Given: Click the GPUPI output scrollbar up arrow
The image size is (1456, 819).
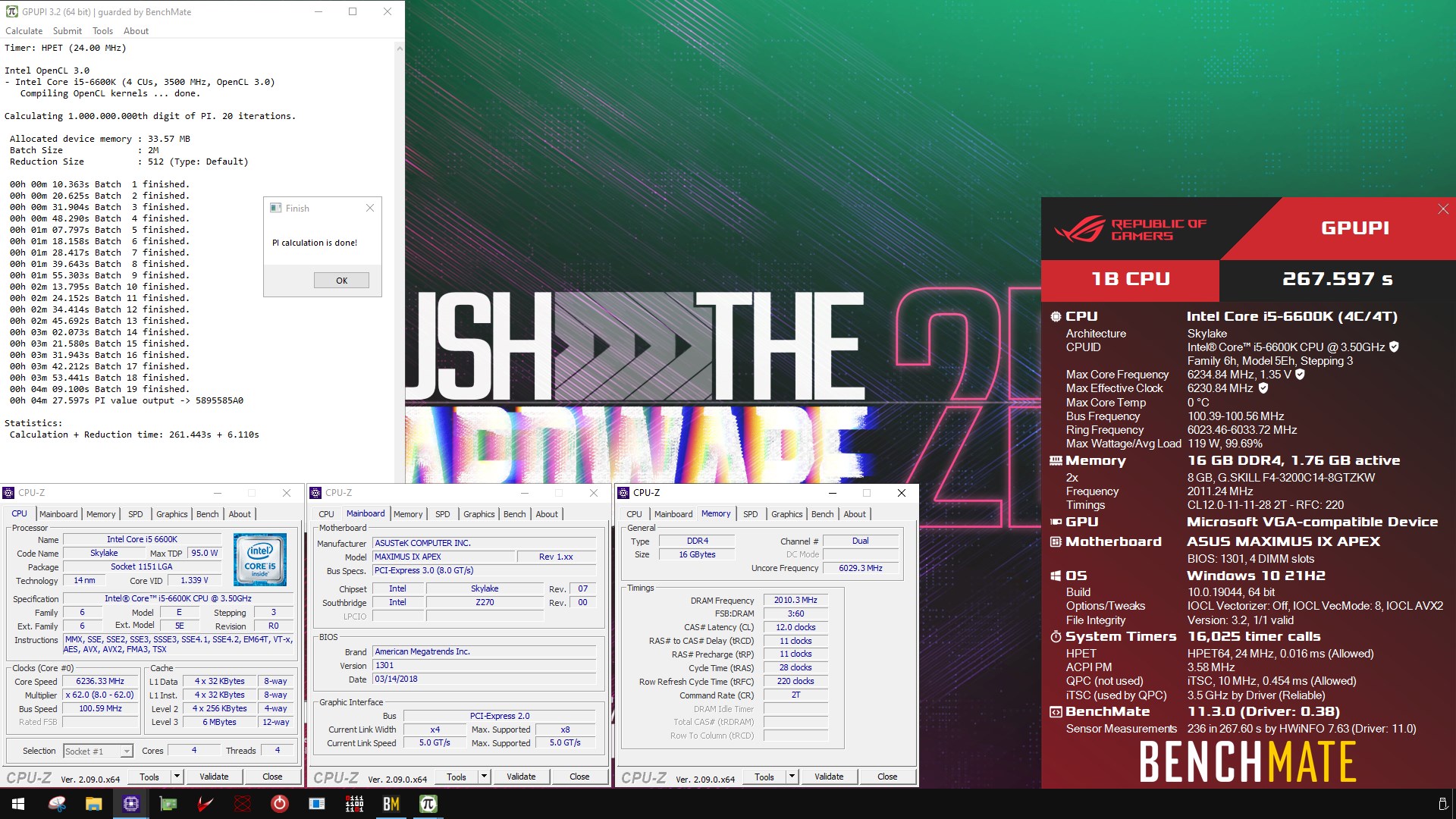Looking at the screenshot, I should coord(400,48).
